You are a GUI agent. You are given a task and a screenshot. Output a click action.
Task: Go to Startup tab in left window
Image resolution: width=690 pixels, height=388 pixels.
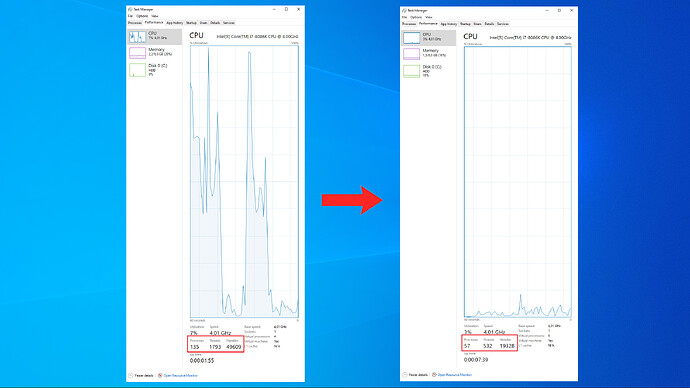[191, 23]
